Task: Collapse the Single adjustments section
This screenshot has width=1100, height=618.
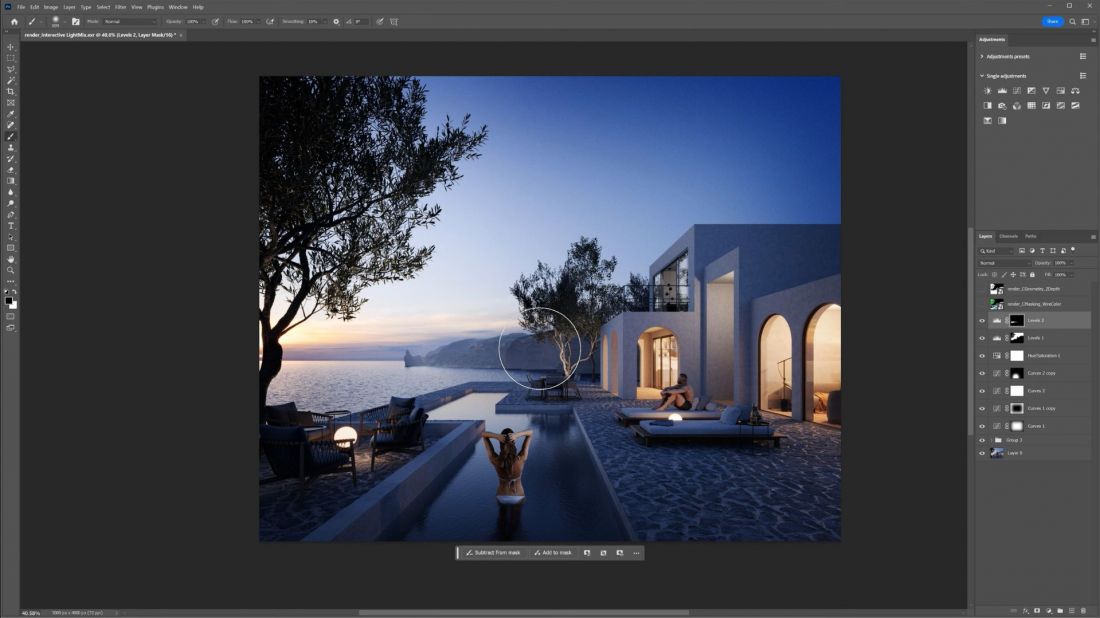Action: point(981,76)
